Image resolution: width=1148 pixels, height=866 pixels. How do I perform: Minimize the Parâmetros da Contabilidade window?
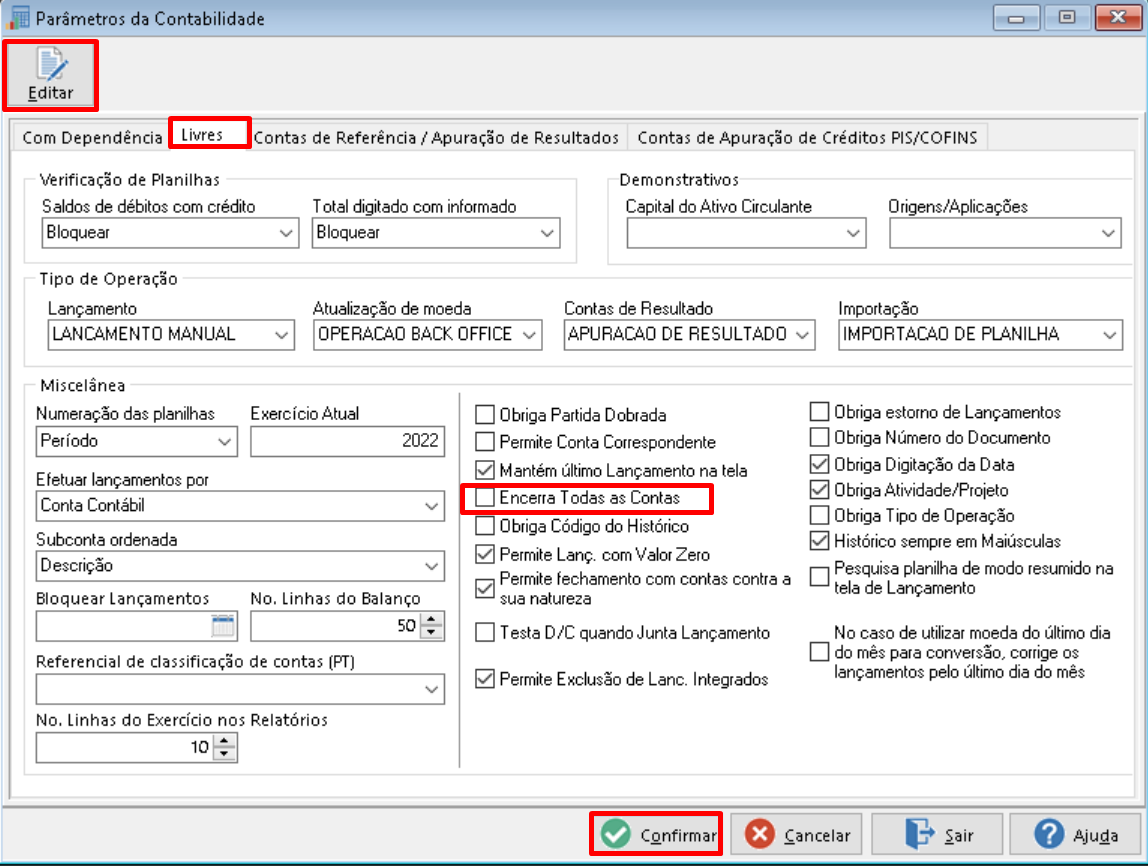[1016, 18]
